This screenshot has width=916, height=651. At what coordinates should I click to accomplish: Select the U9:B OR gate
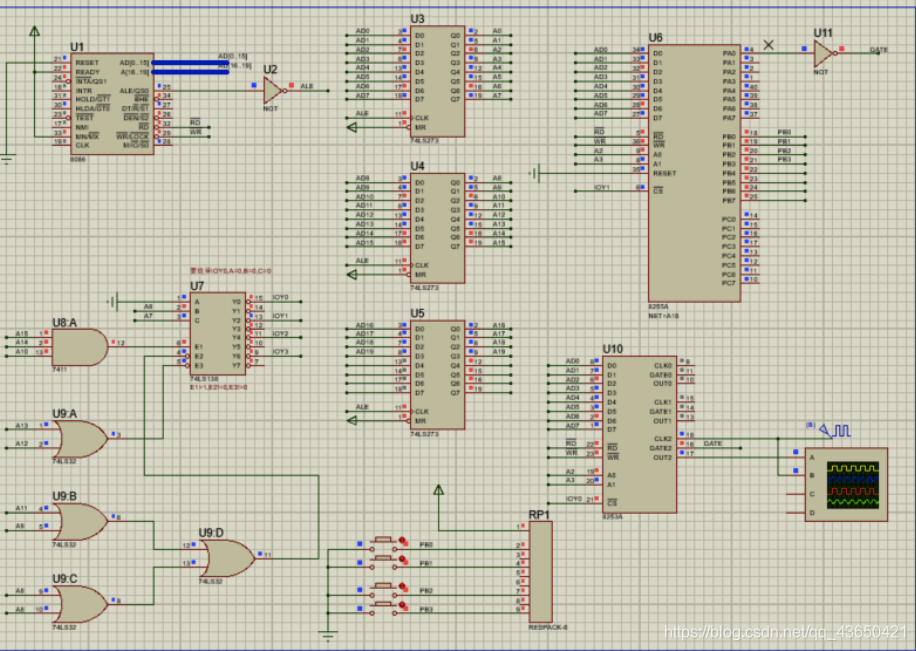81,522
